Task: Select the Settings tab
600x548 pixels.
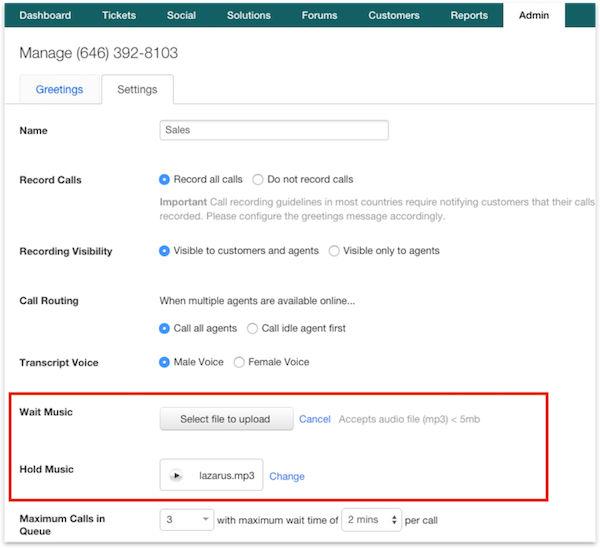Action: click(137, 89)
